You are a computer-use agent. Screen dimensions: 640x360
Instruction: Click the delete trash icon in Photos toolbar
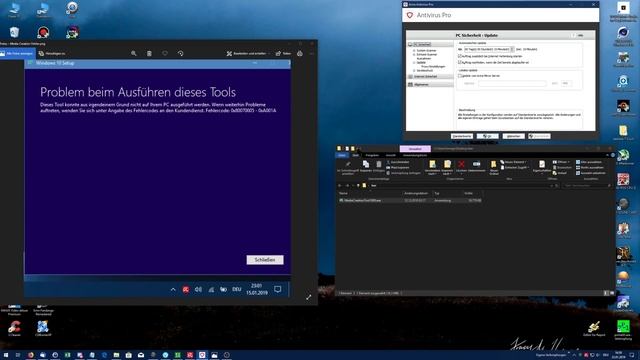(149, 53)
